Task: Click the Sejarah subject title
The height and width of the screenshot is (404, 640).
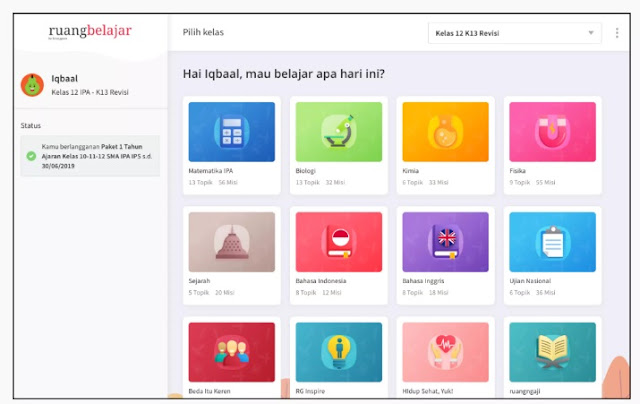Action: click(x=199, y=281)
